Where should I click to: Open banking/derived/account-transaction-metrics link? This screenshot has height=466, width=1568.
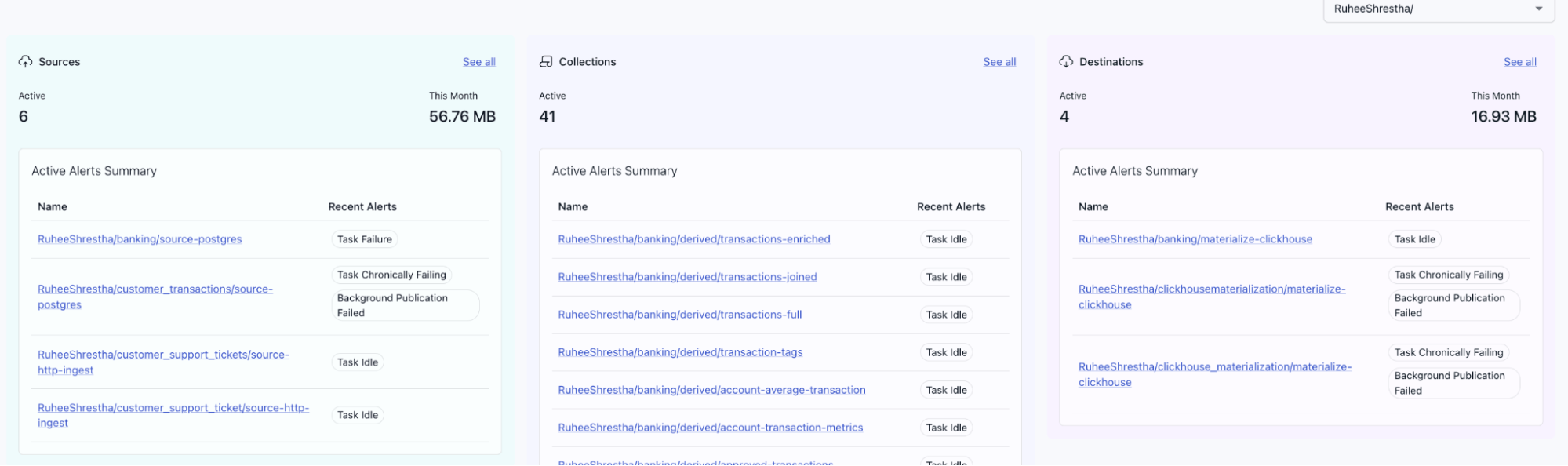tap(711, 428)
